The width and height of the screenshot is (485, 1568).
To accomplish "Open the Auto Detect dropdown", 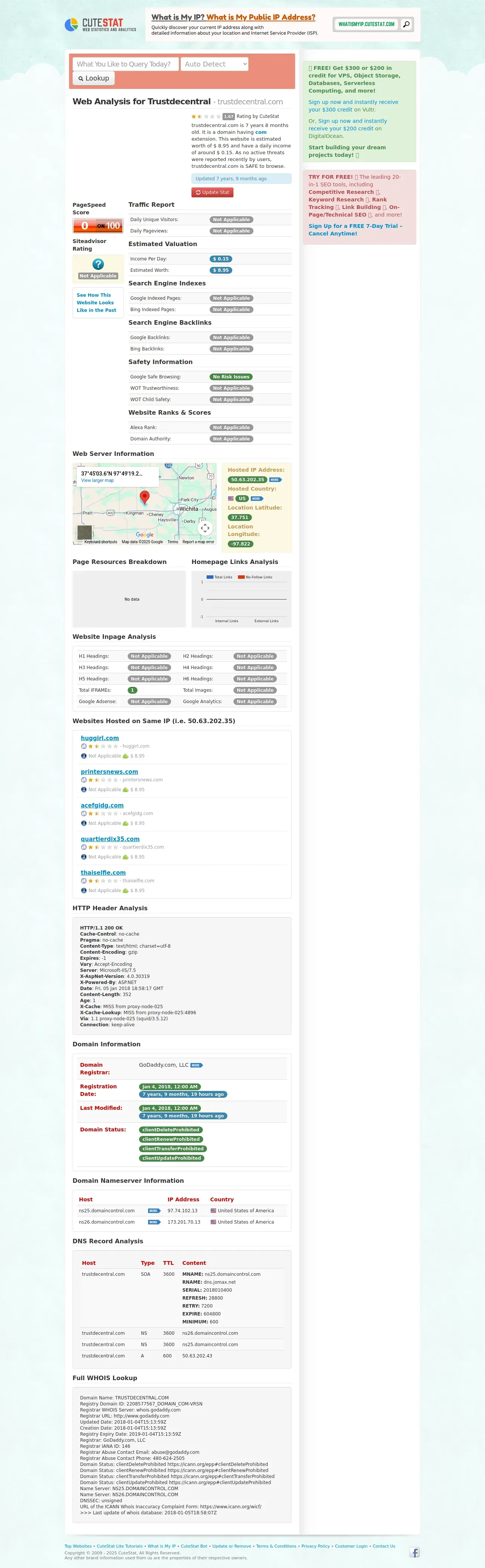I will point(215,64).
